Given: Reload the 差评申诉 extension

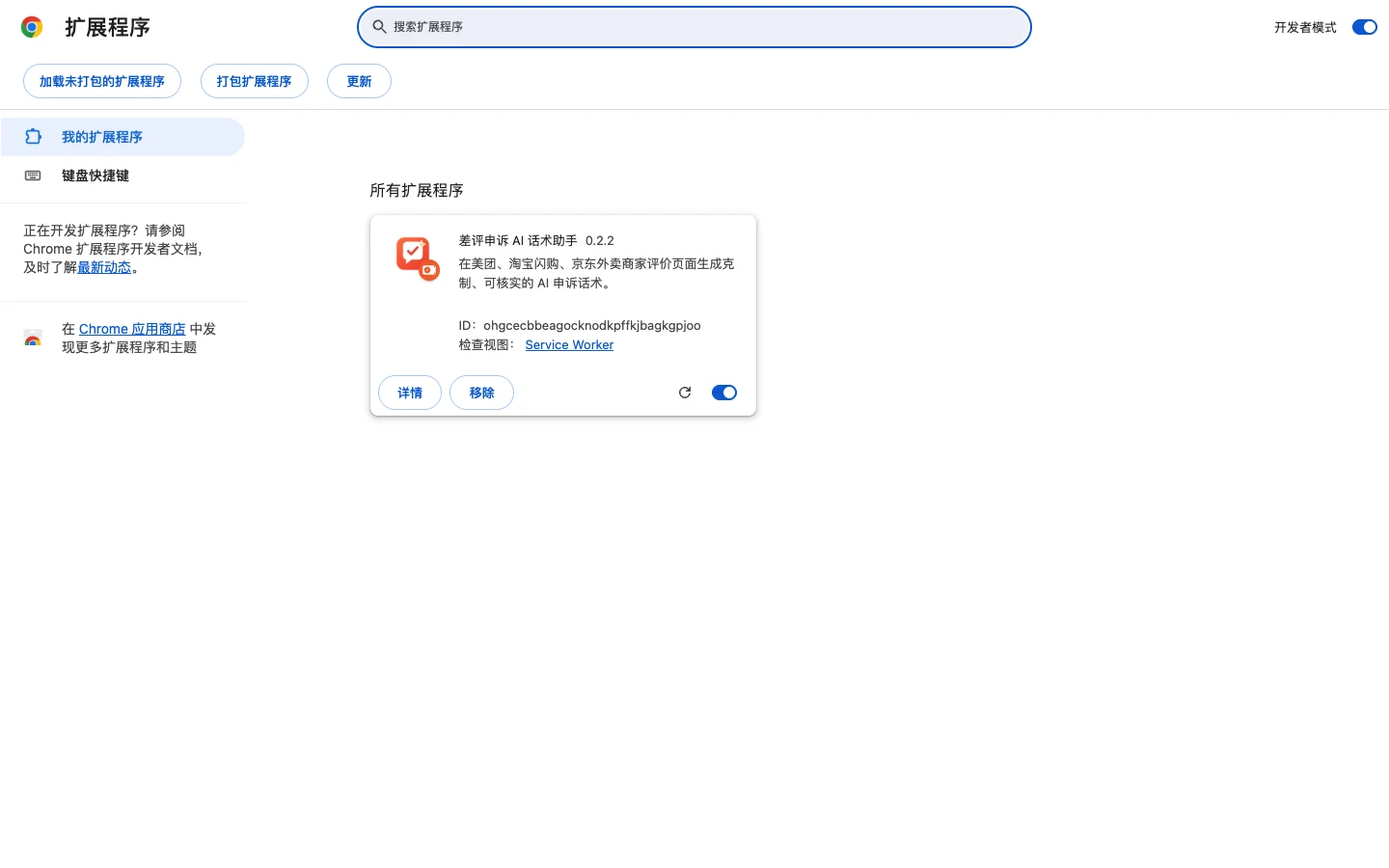Looking at the screenshot, I should click(685, 393).
